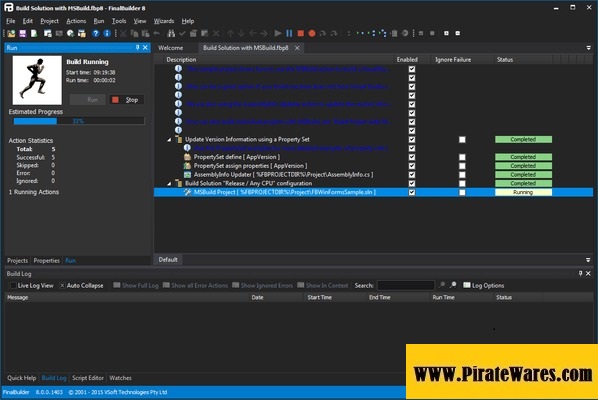Pin the Build Log panel with pushpin
This screenshot has width=598, height=400.
pyautogui.click(x=580, y=273)
